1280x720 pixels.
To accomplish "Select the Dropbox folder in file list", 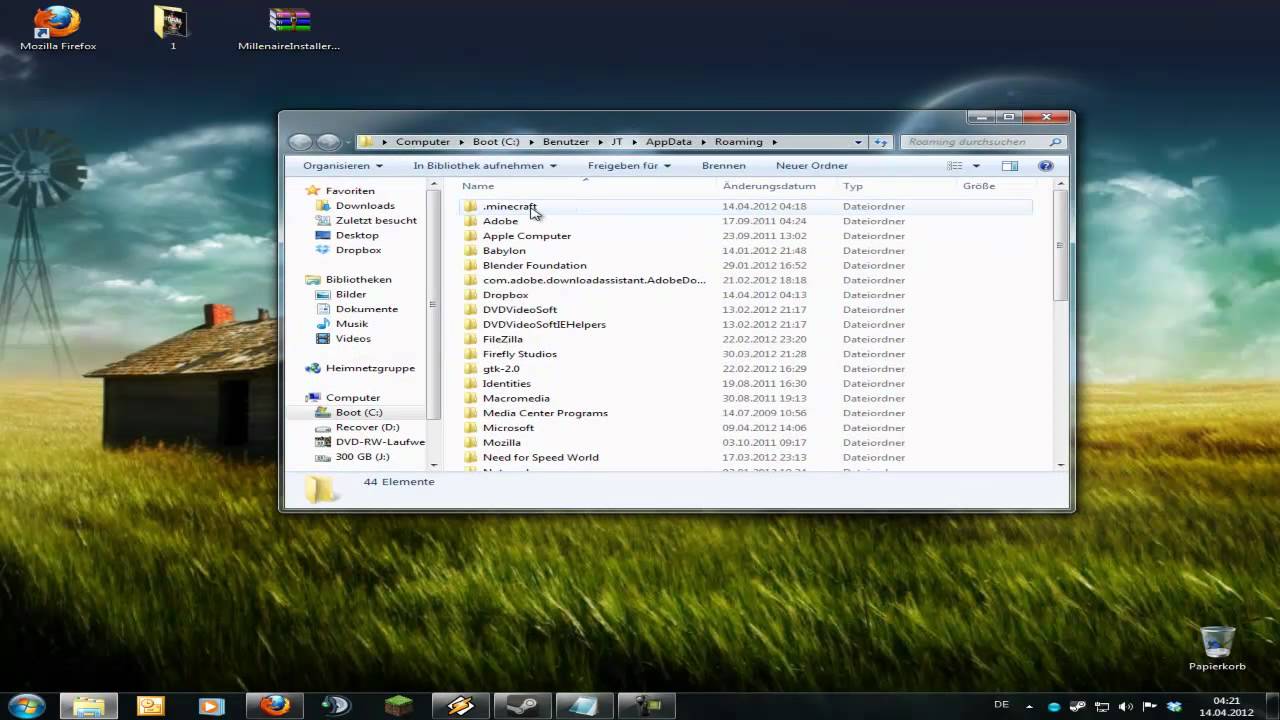I will click(505, 295).
